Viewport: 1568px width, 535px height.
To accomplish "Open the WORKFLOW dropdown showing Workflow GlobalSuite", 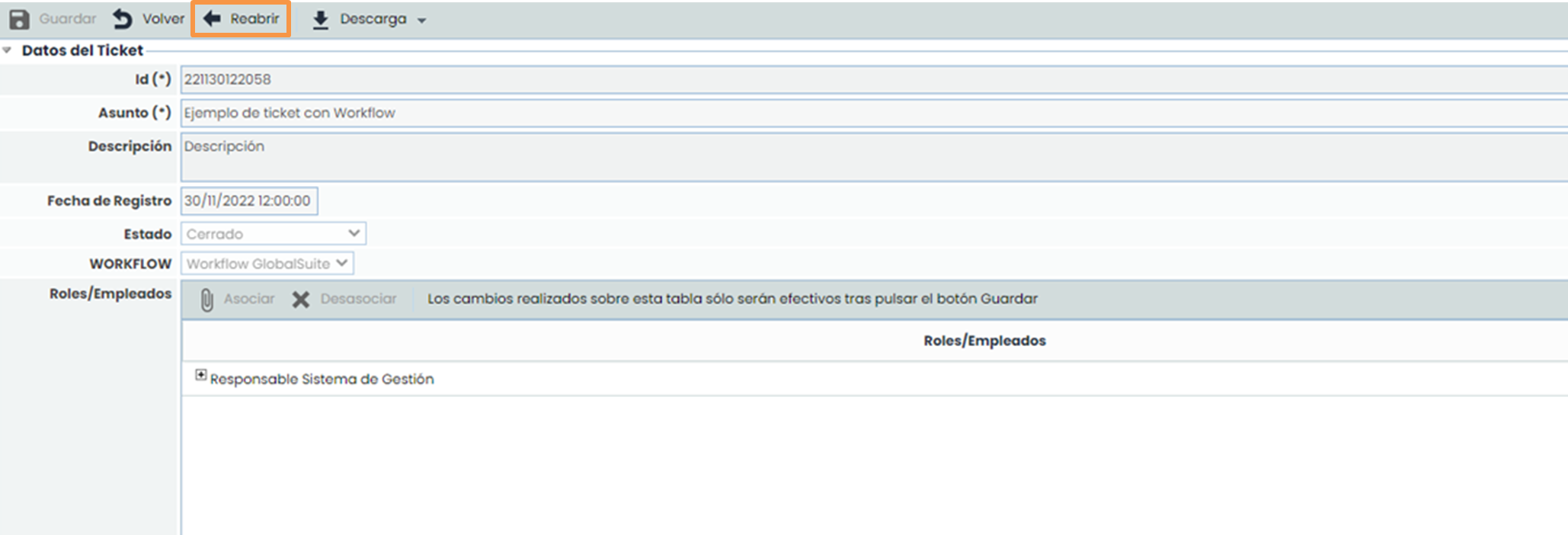I will [x=267, y=264].
